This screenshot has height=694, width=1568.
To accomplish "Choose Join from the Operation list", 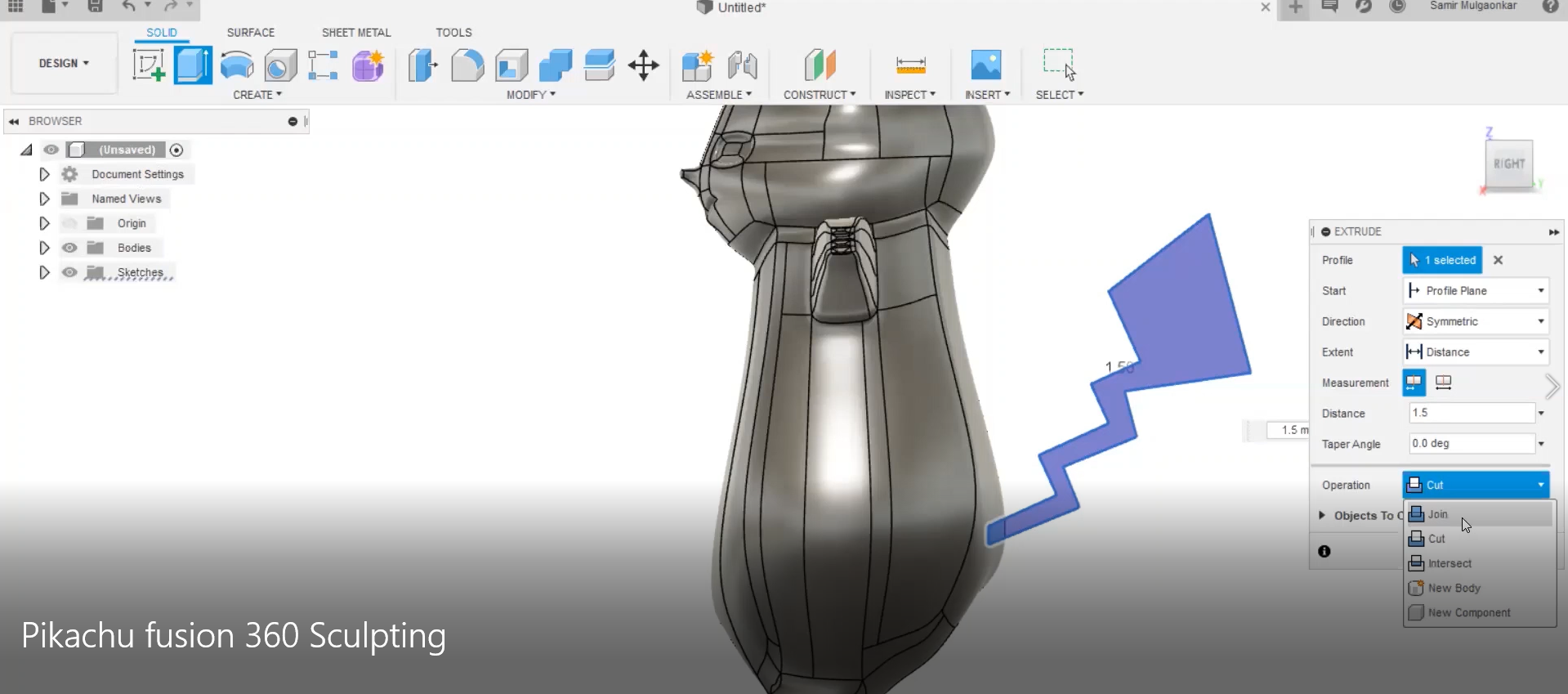I will pyautogui.click(x=1479, y=514).
